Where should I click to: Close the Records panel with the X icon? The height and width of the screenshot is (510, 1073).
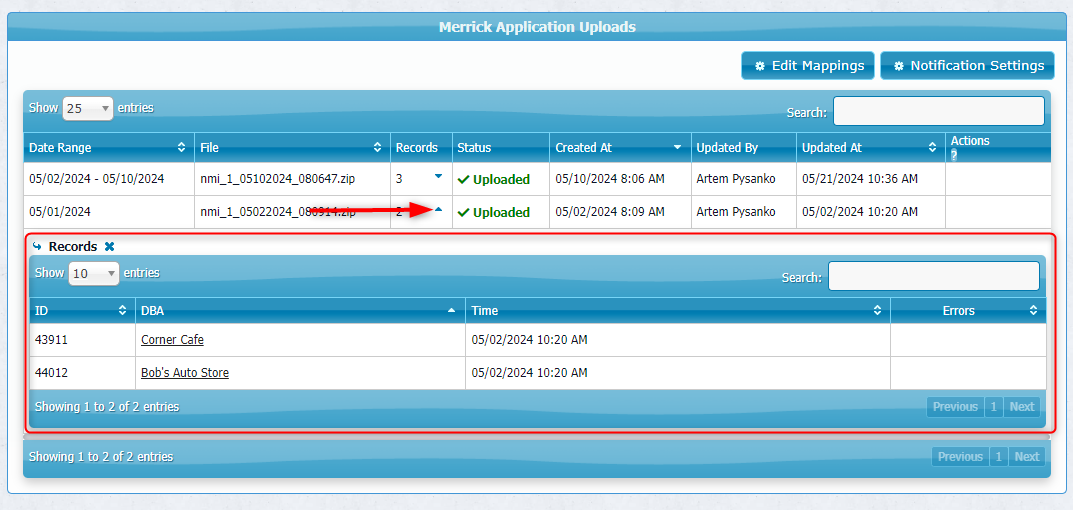pos(110,247)
